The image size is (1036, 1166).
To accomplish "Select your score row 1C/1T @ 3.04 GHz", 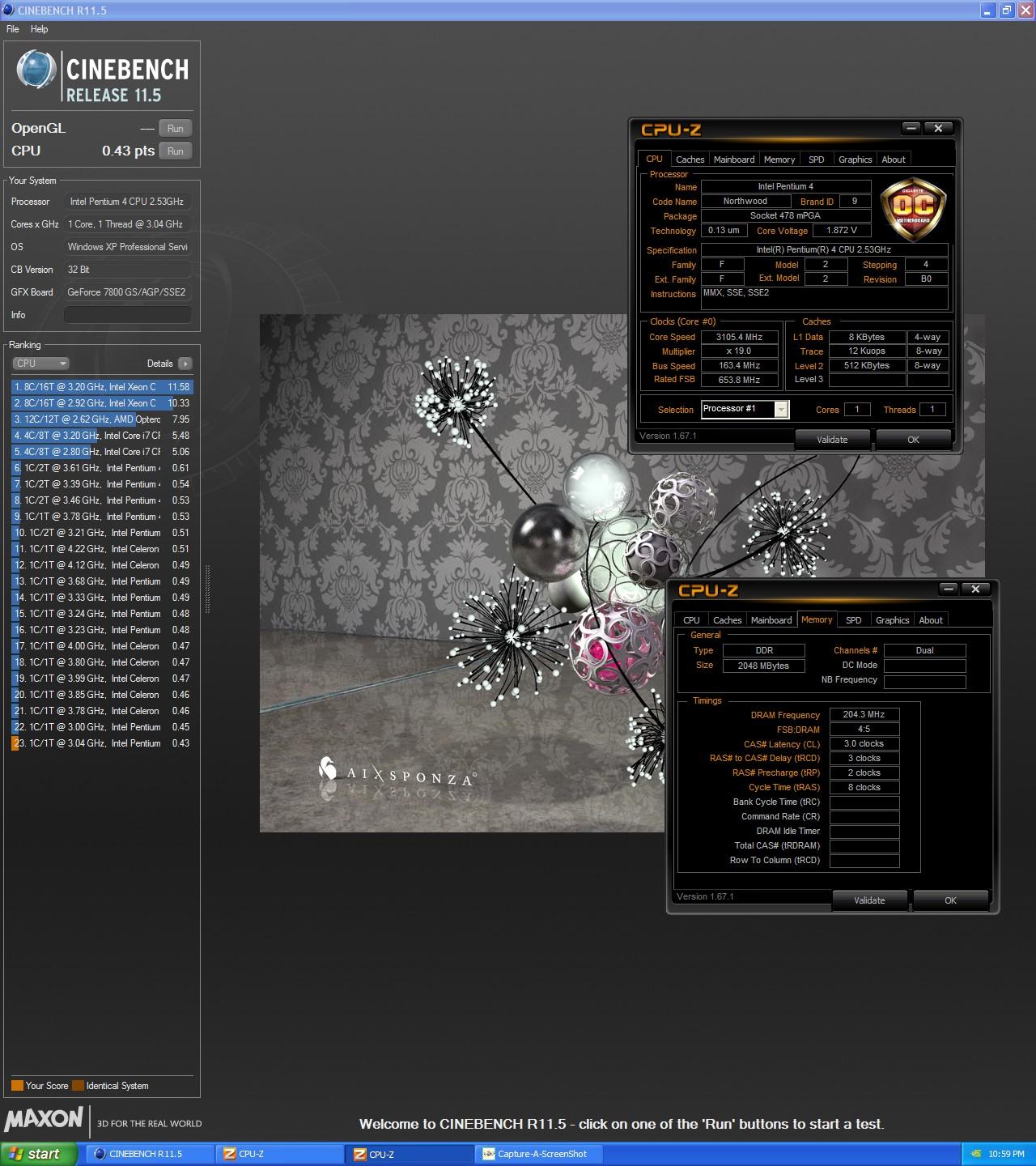I will coord(102,743).
